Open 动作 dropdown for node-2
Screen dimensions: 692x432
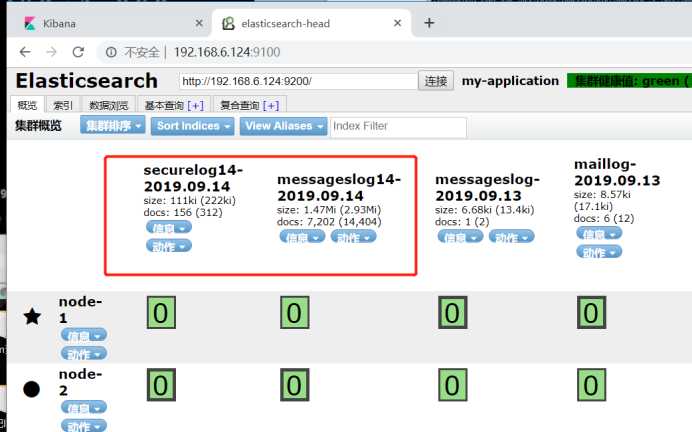pos(84,426)
